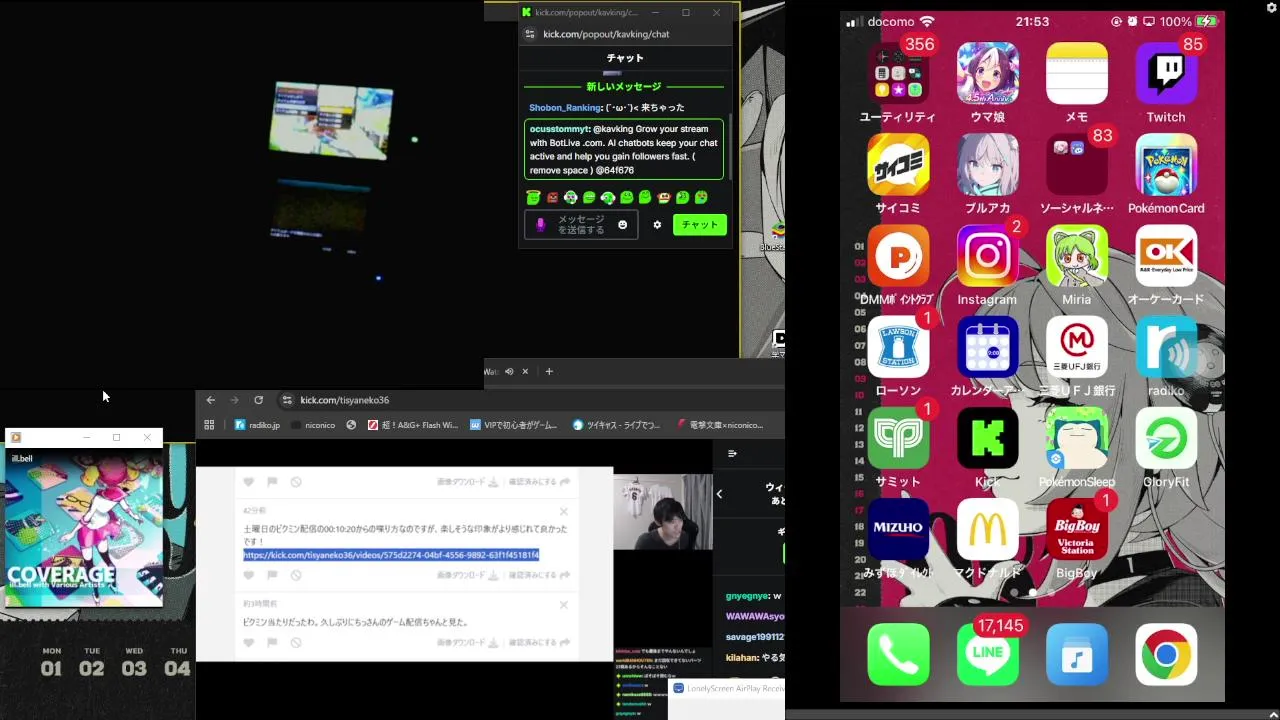This screenshot has height=720, width=1280.
Task: Open LINE with 17,145 unread badge
Action: point(987,655)
